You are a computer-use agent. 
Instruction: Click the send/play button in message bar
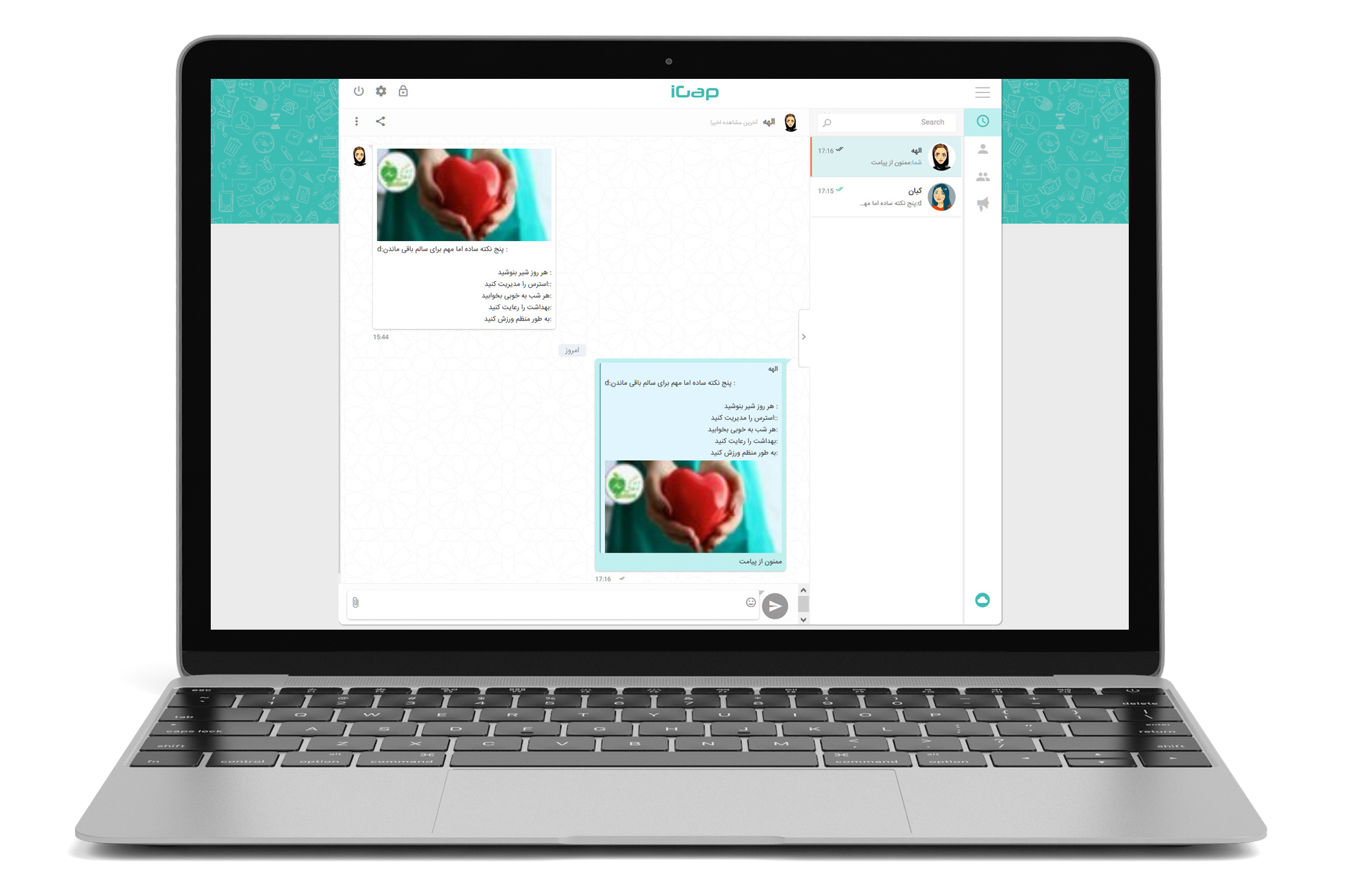point(774,603)
